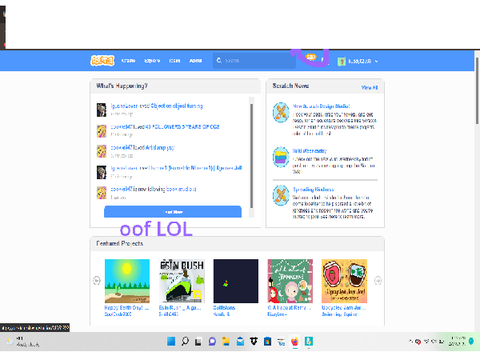Open Firefox in the Windows taskbar
The width and height of the screenshot is (480, 360).
[295, 341]
